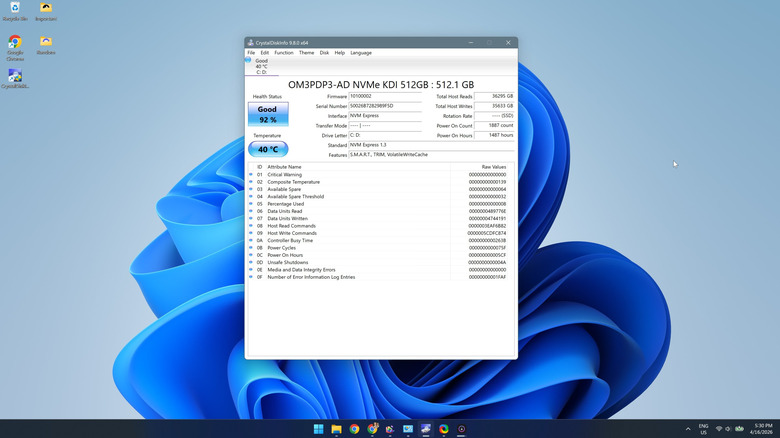Open the Windows Start menu
Viewport: 780px width, 438px height.
pyautogui.click(x=318, y=429)
